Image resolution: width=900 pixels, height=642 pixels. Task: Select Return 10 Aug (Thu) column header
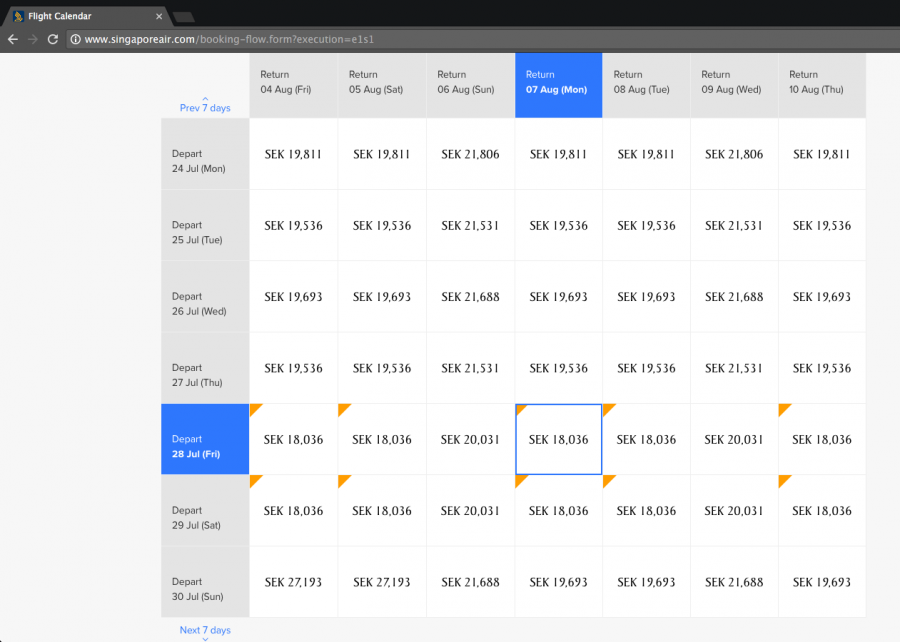(822, 85)
